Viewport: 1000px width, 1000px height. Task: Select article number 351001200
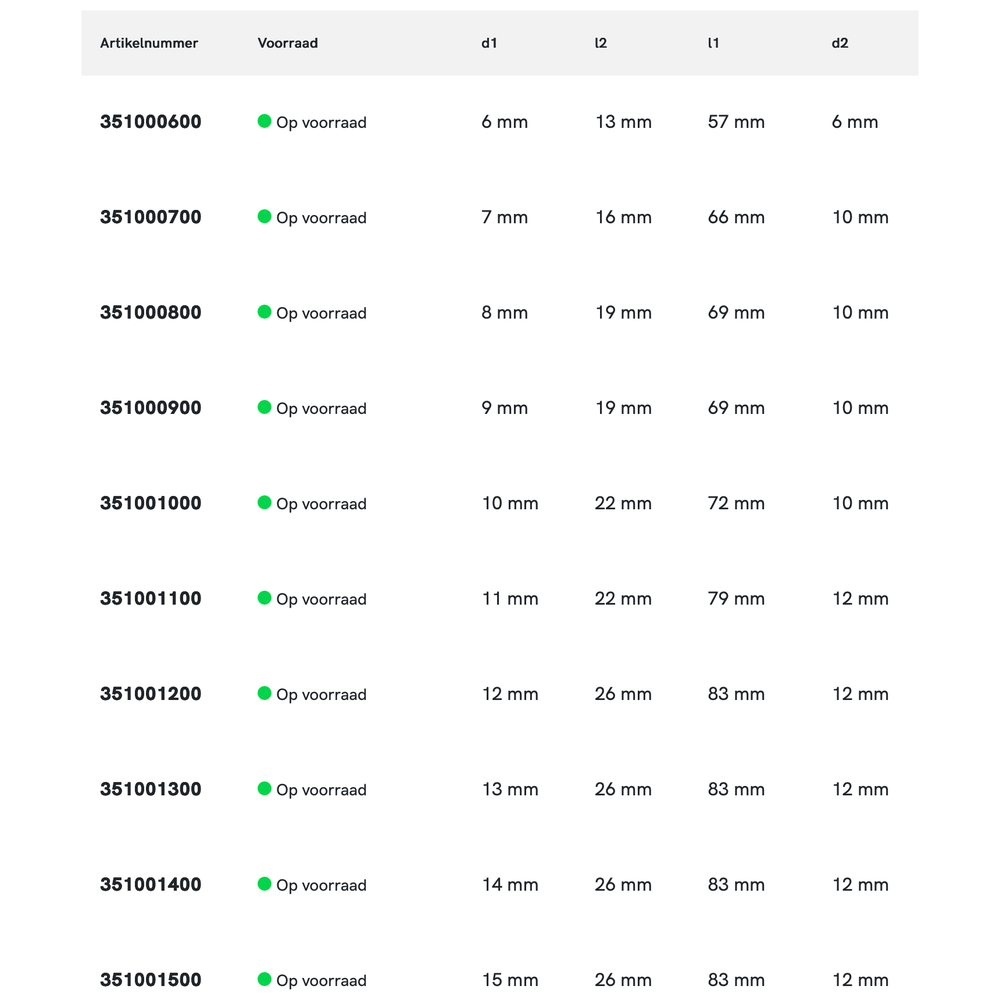(150, 694)
